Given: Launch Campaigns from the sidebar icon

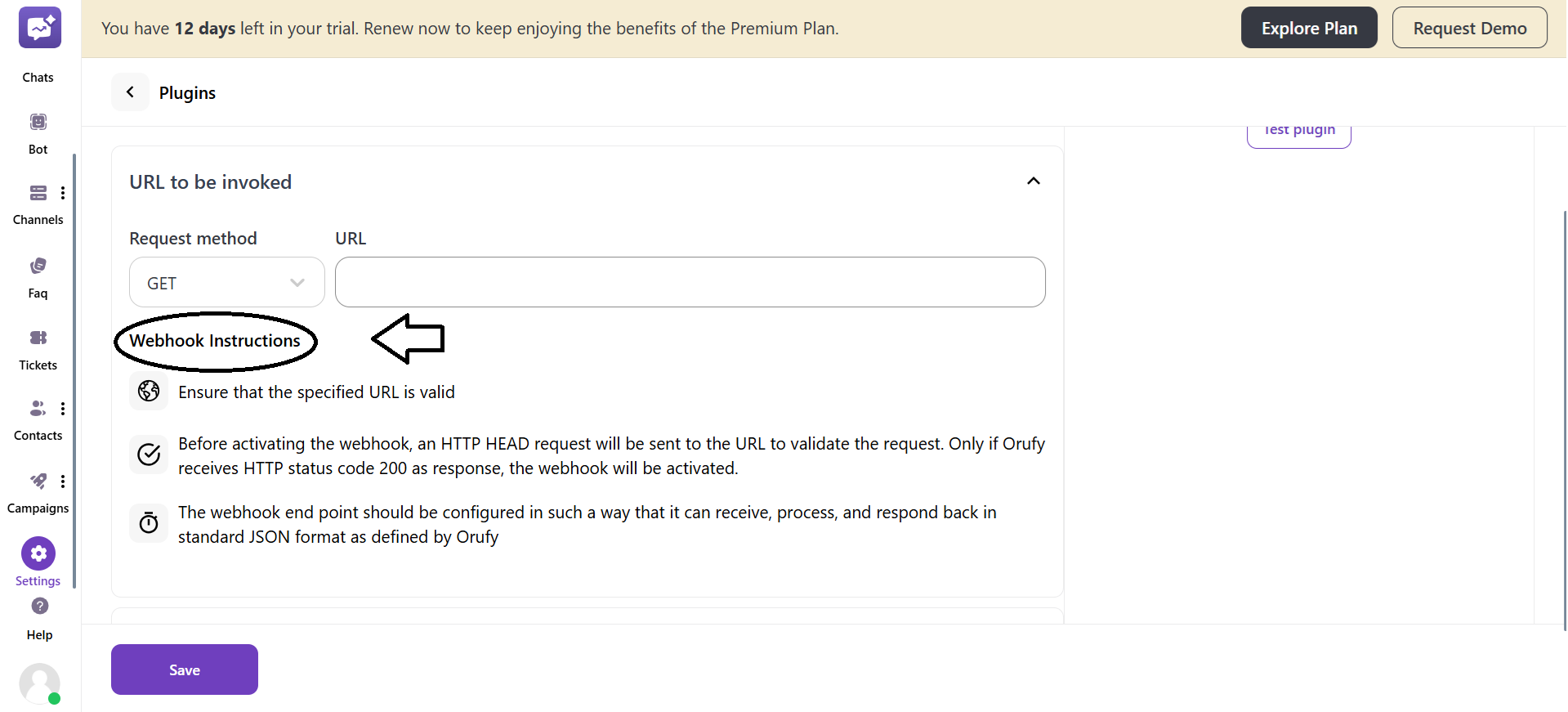Looking at the screenshot, I should tap(38, 481).
